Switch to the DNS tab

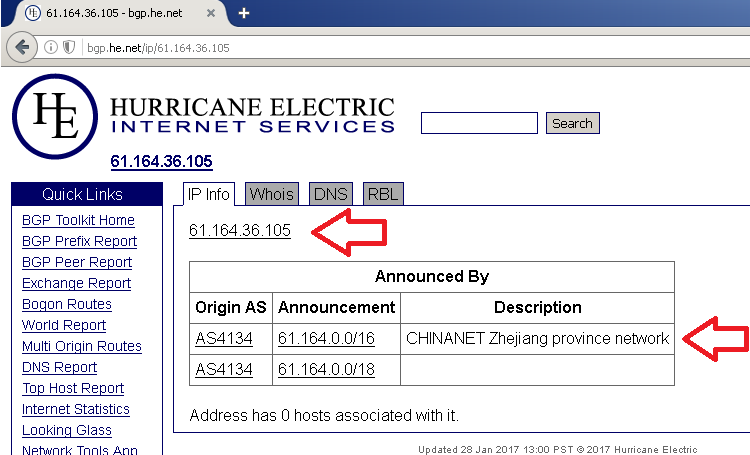331,194
